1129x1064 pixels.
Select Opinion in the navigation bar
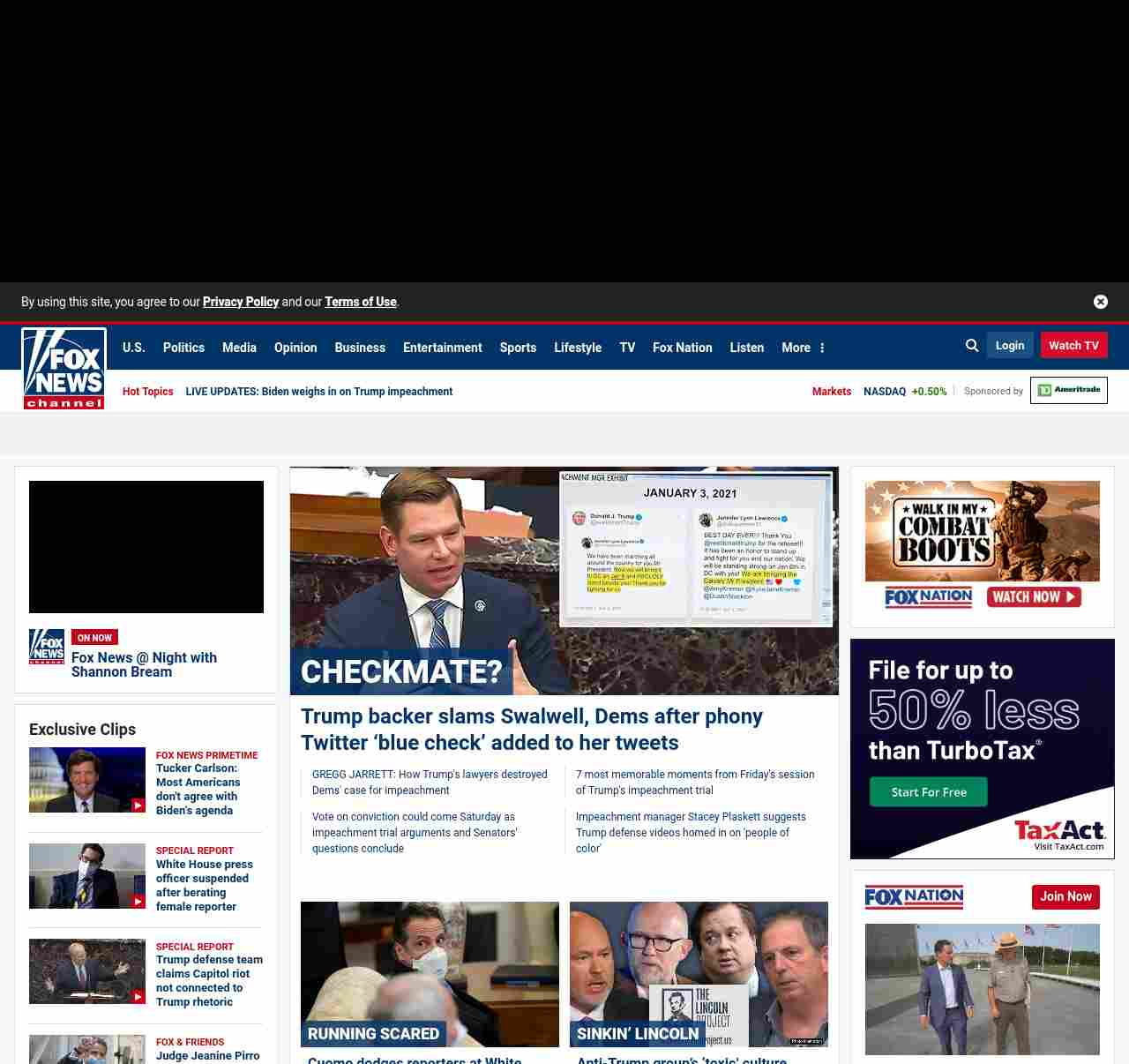[295, 348]
